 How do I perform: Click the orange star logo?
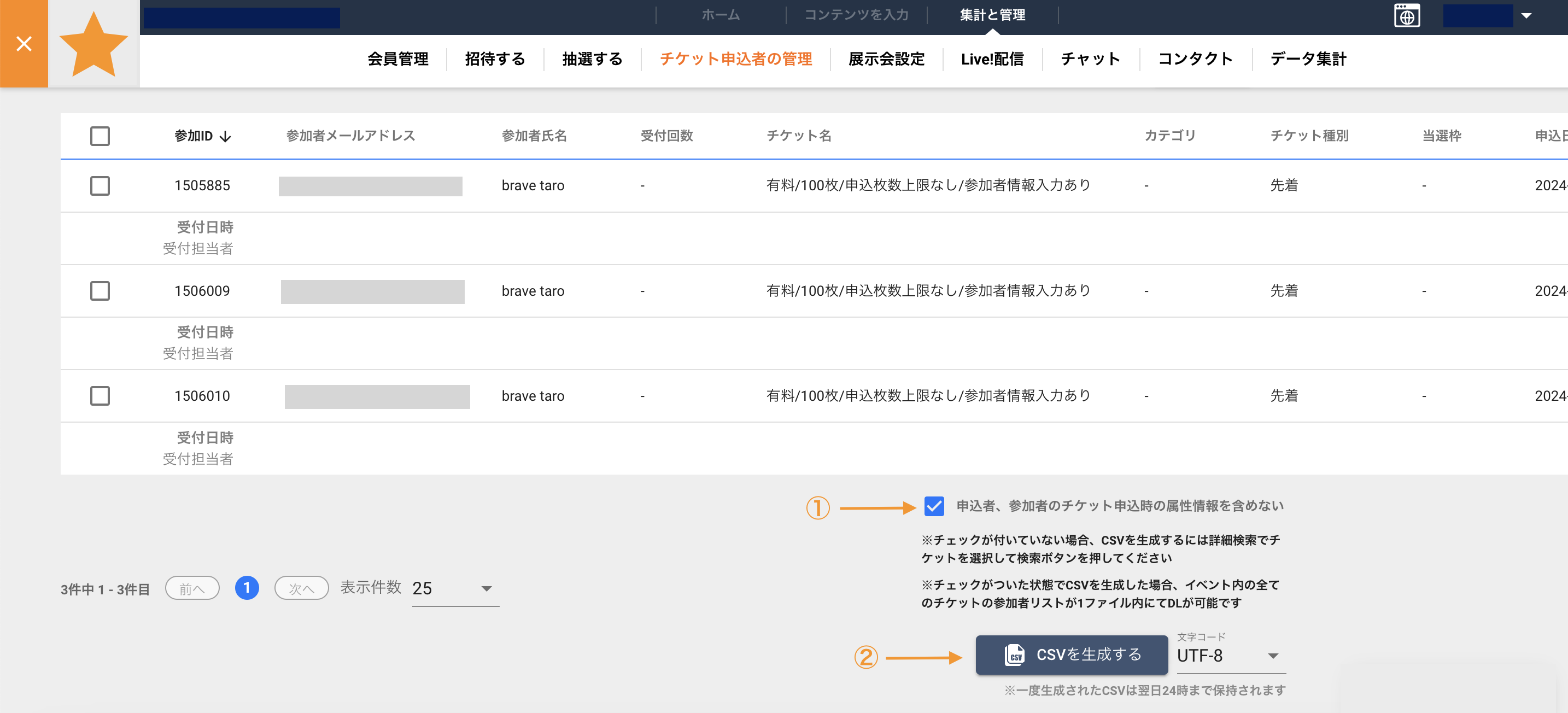93,44
